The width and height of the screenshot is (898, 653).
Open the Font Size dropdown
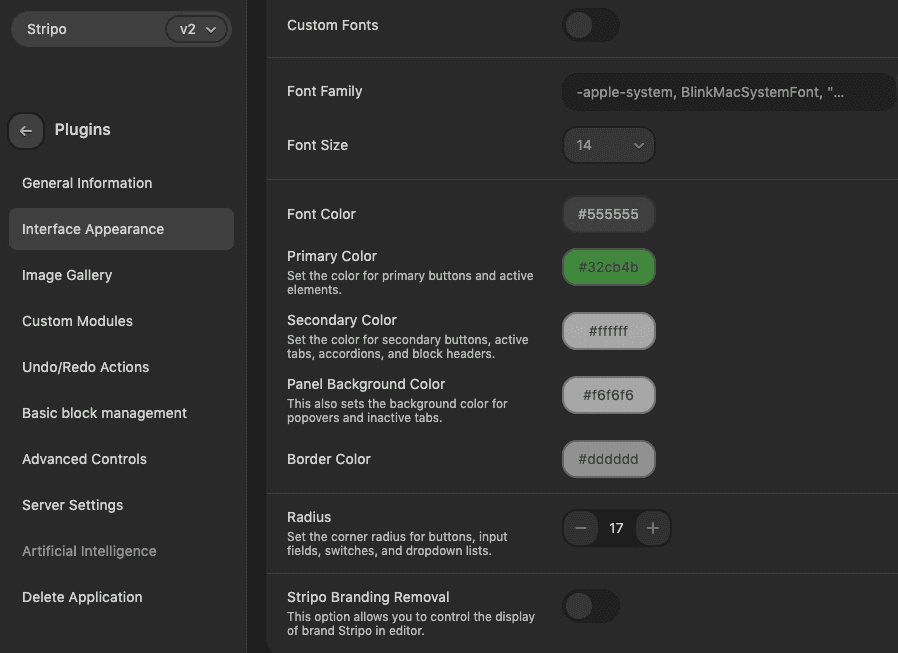[x=609, y=145]
